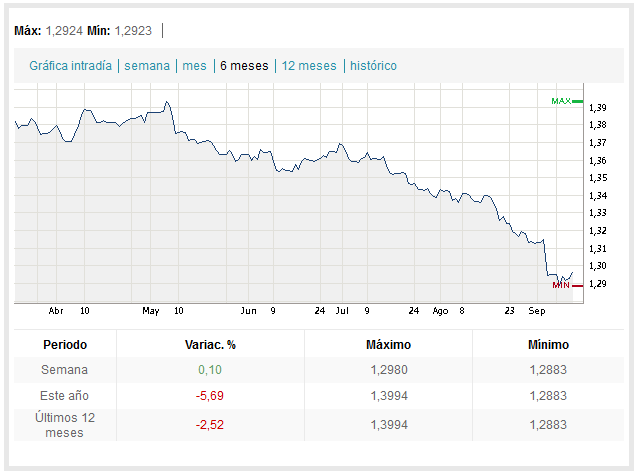This screenshot has width=642, height=475.
Task: Click the 0,10 weekly variation value
Action: tap(211, 371)
